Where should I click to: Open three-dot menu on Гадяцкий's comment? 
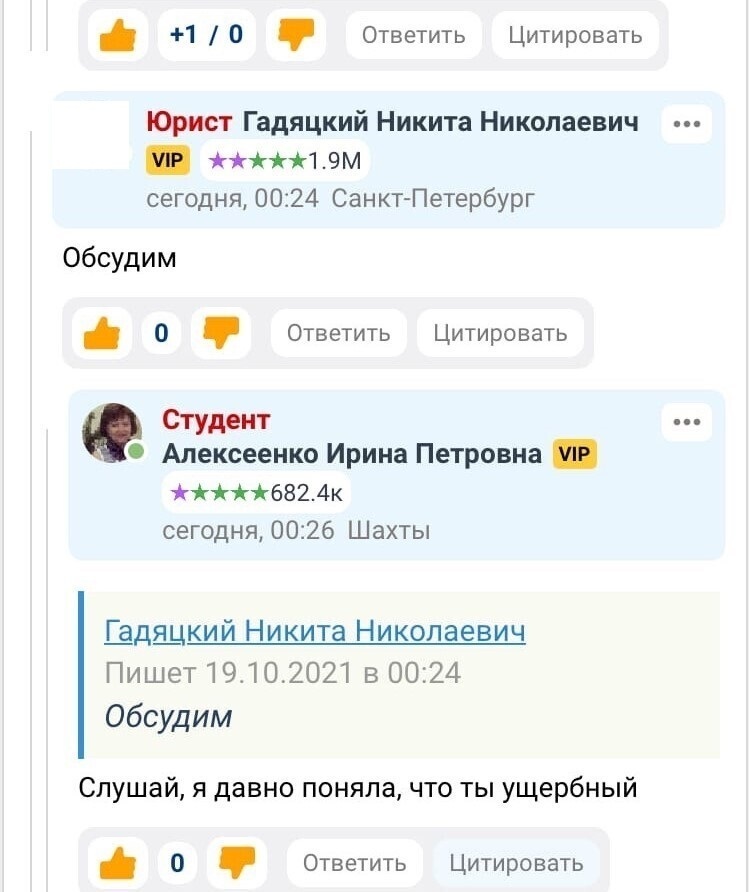[687, 124]
